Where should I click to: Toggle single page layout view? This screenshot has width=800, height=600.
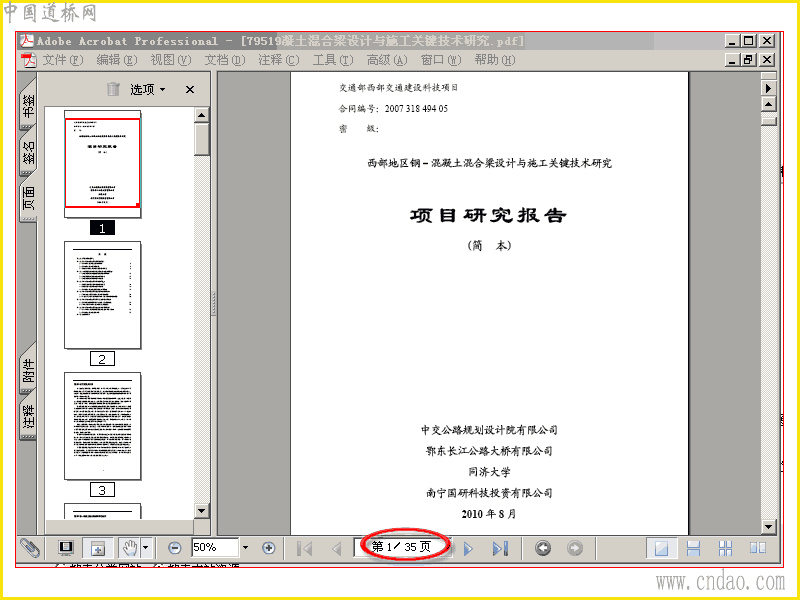(x=661, y=548)
